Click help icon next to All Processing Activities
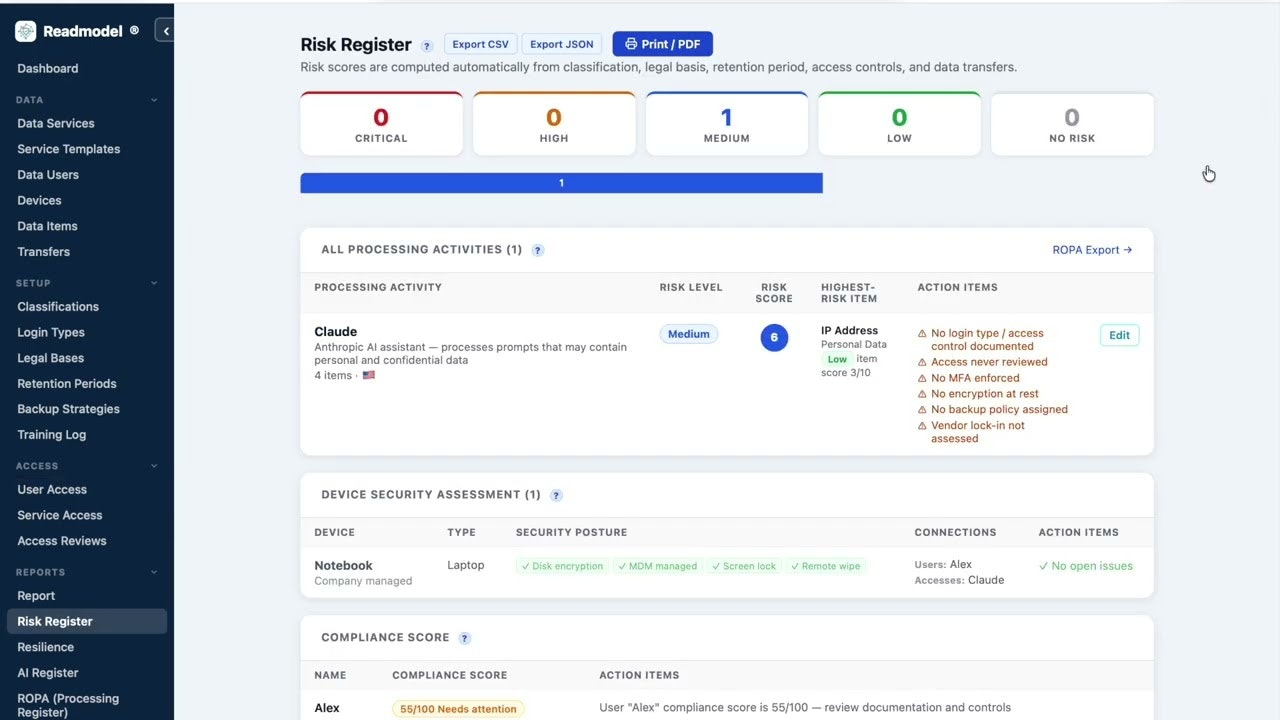The width and height of the screenshot is (1280, 720). click(x=538, y=250)
